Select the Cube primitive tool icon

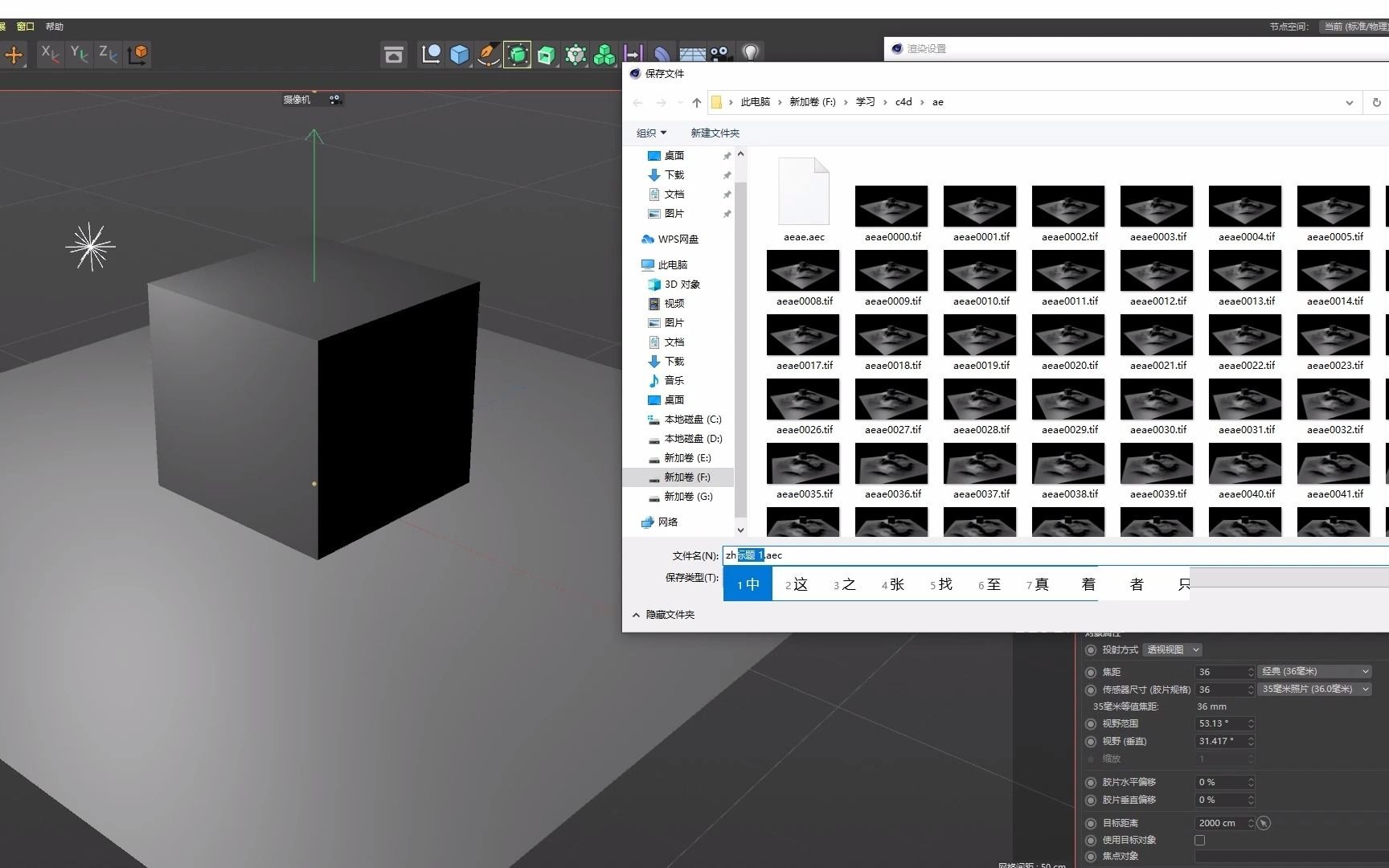(459, 54)
